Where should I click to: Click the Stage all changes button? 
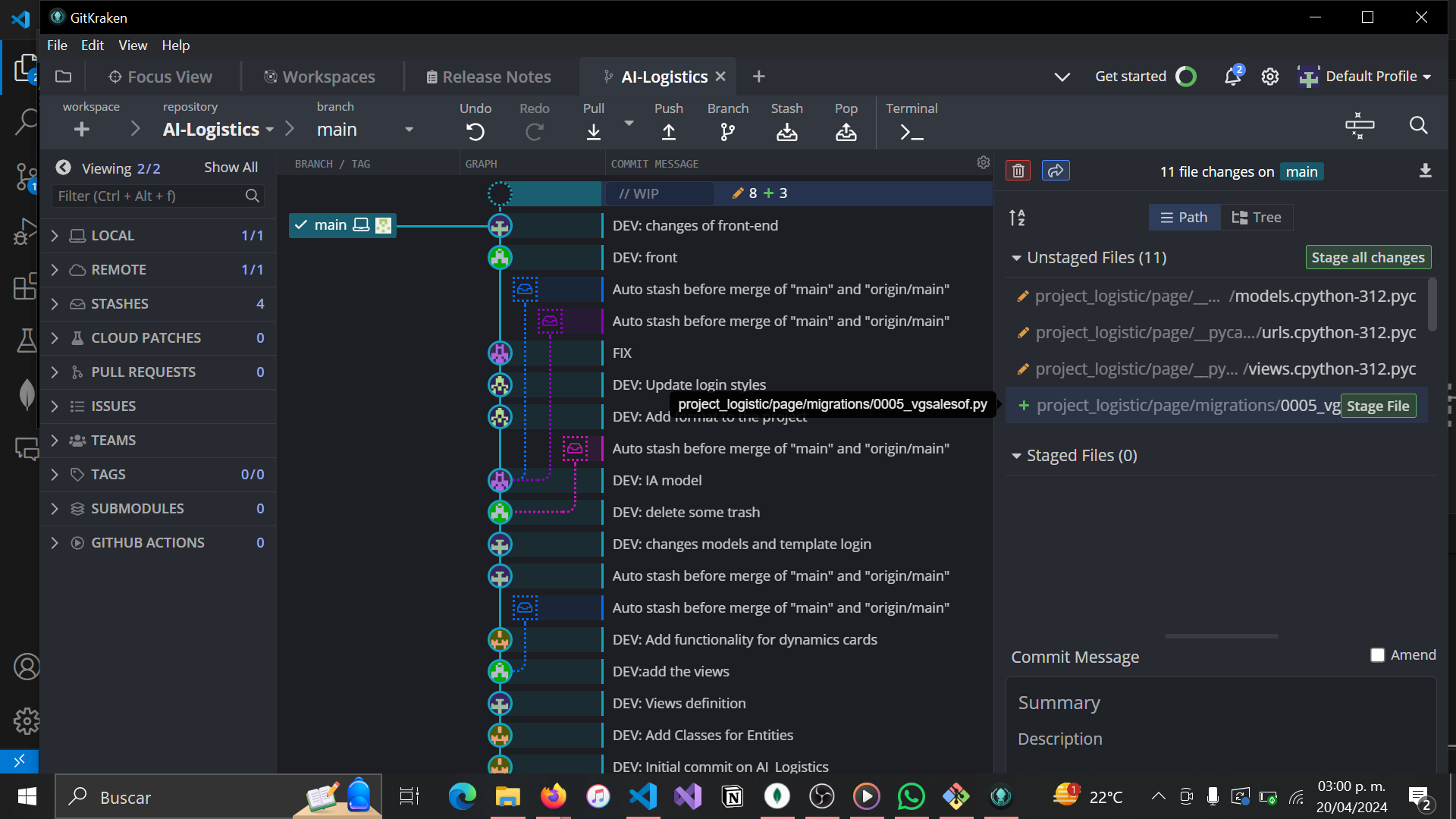[1368, 258]
